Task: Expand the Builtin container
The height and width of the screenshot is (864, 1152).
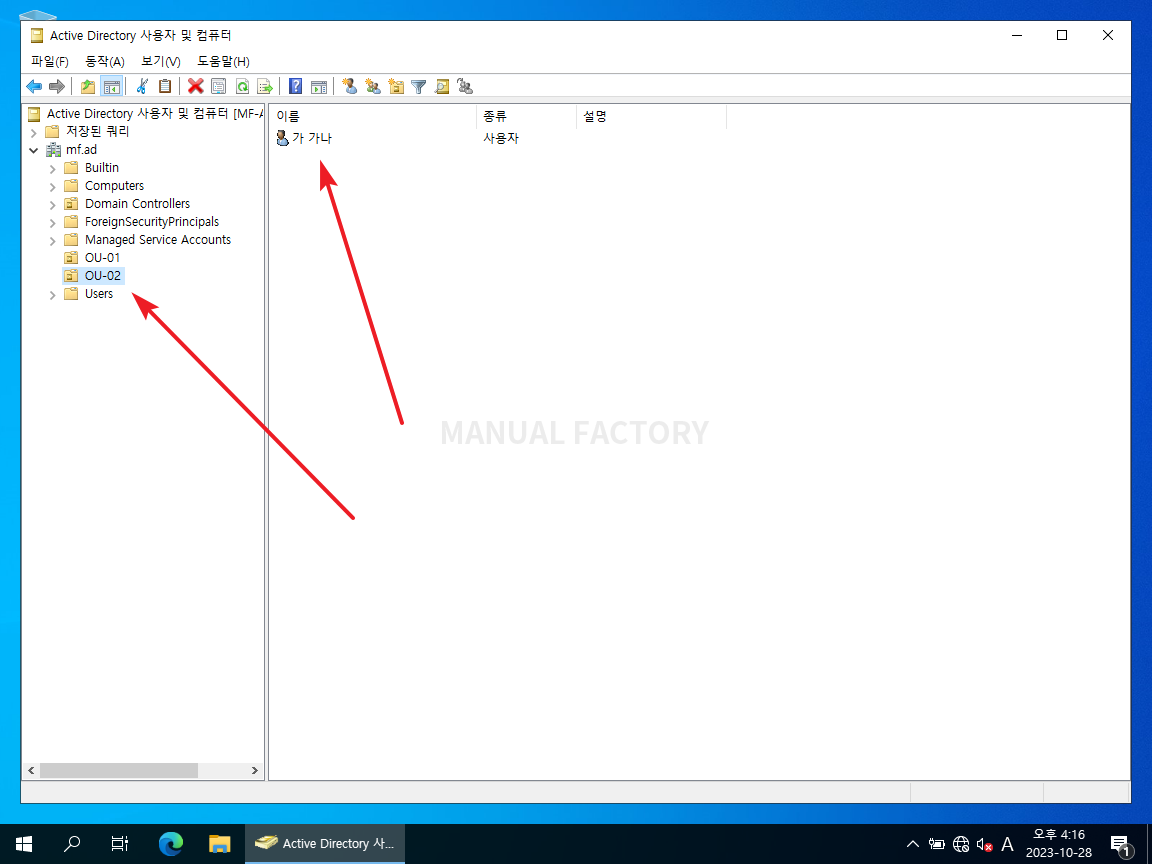Action: click(52, 168)
